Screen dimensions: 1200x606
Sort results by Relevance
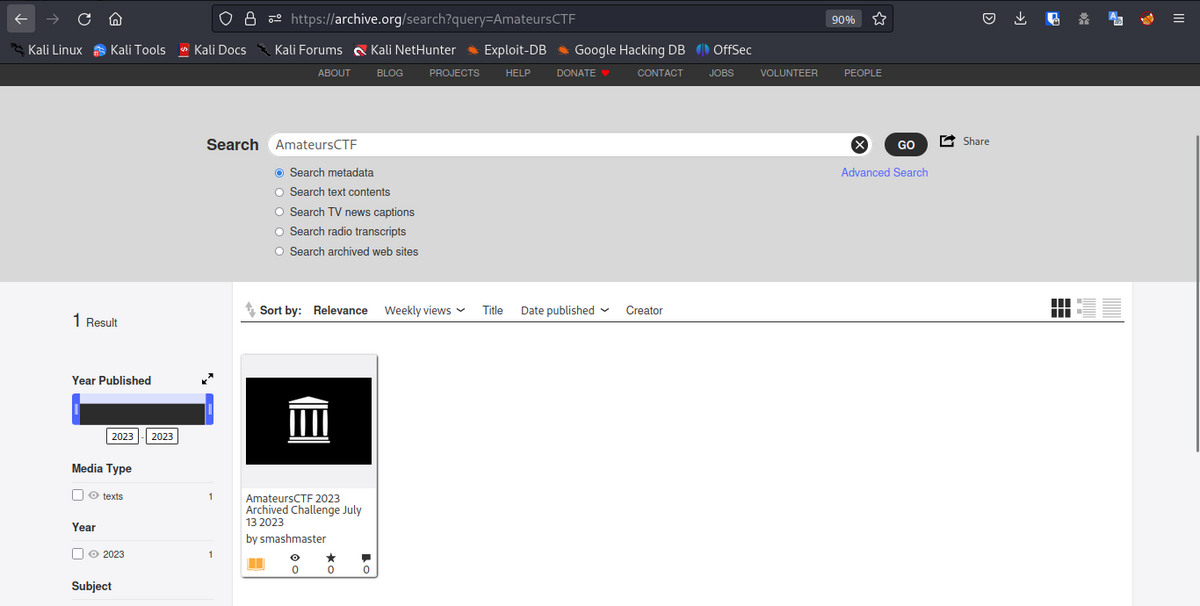point(340,311)
